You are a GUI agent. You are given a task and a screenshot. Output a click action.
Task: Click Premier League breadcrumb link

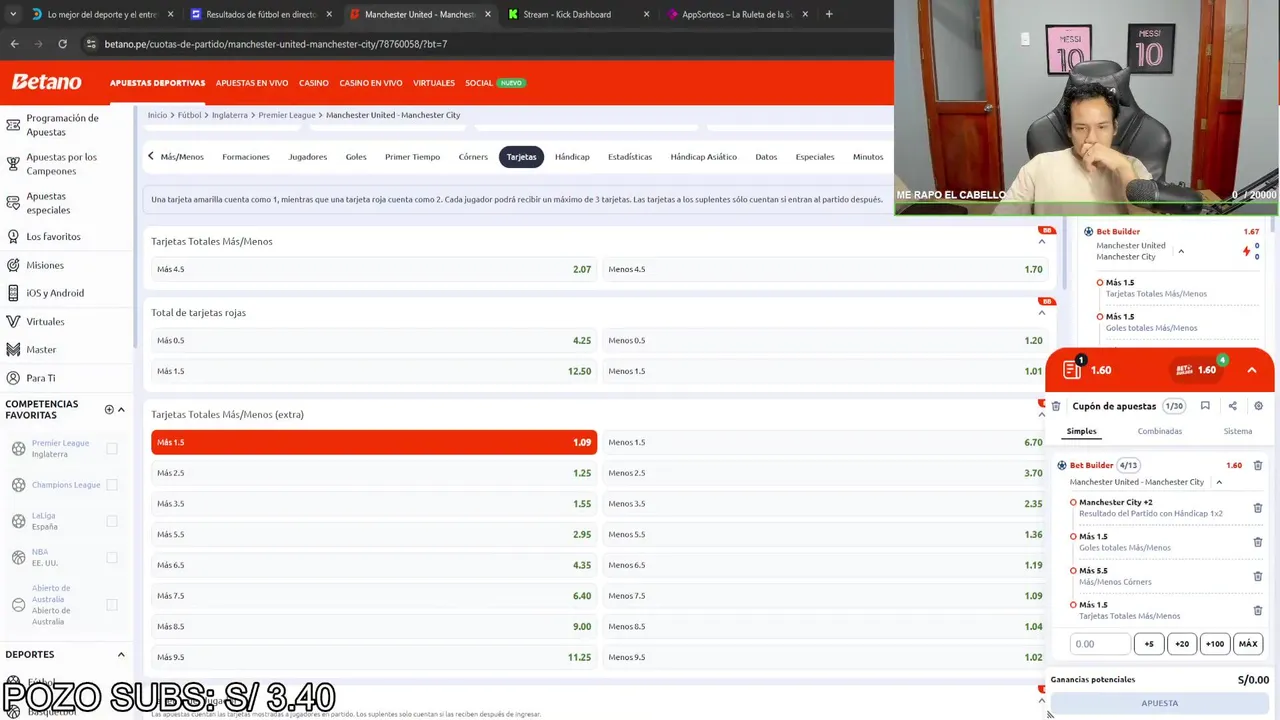287,115
